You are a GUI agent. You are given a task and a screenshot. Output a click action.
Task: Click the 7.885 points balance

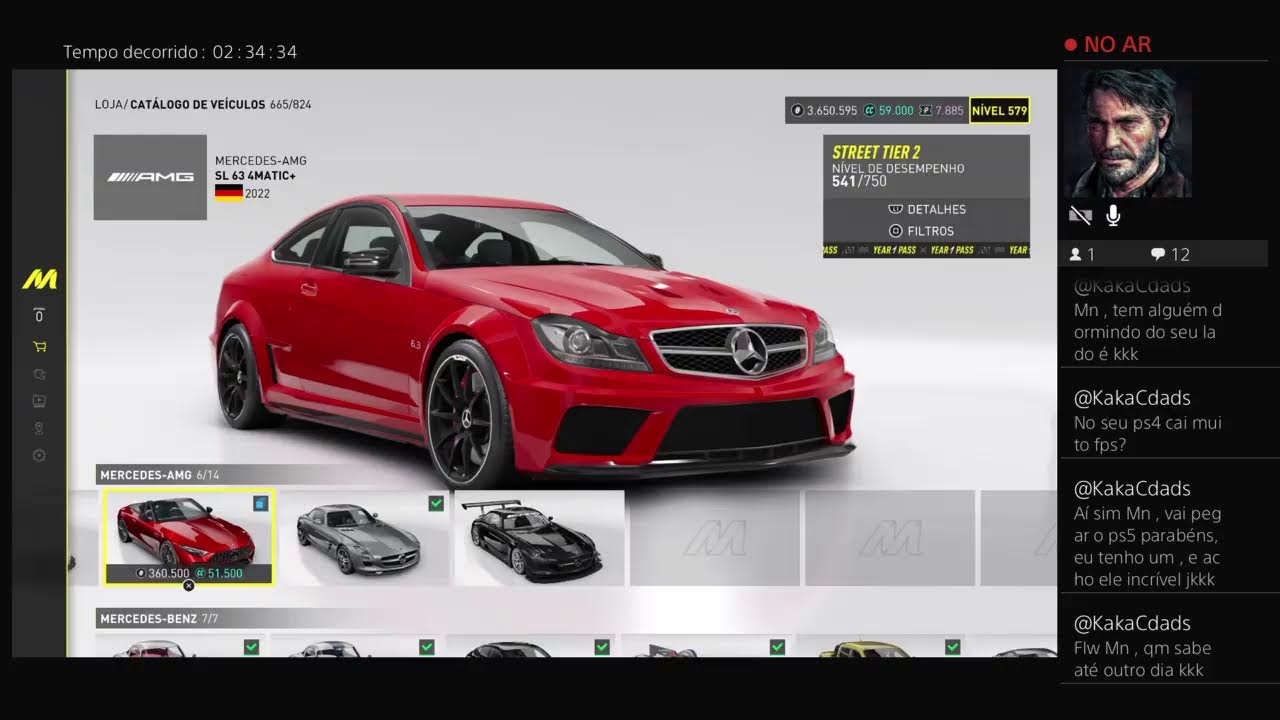(x=949, y=110)
